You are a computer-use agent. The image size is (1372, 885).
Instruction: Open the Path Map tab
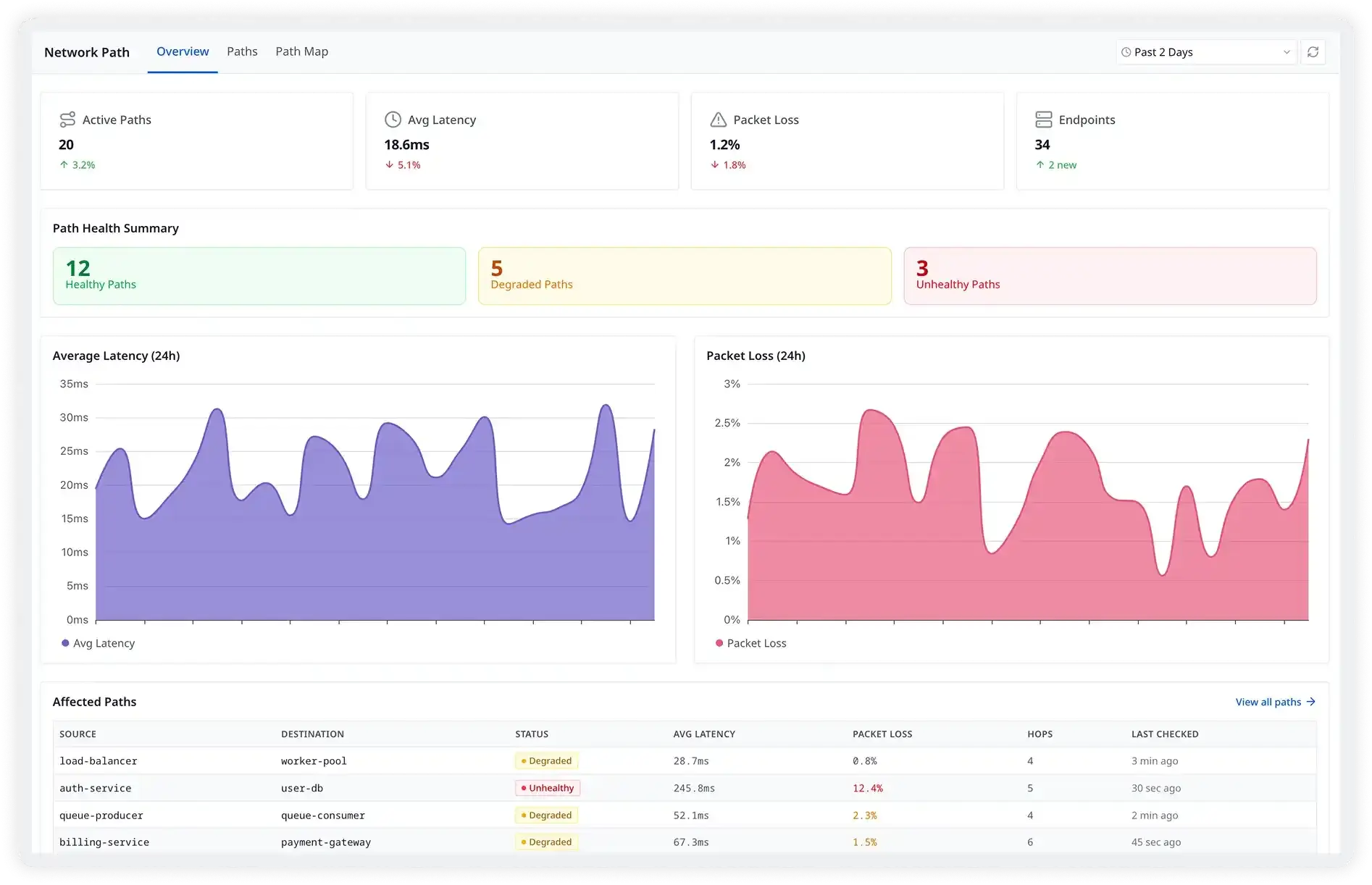point(301,51)
